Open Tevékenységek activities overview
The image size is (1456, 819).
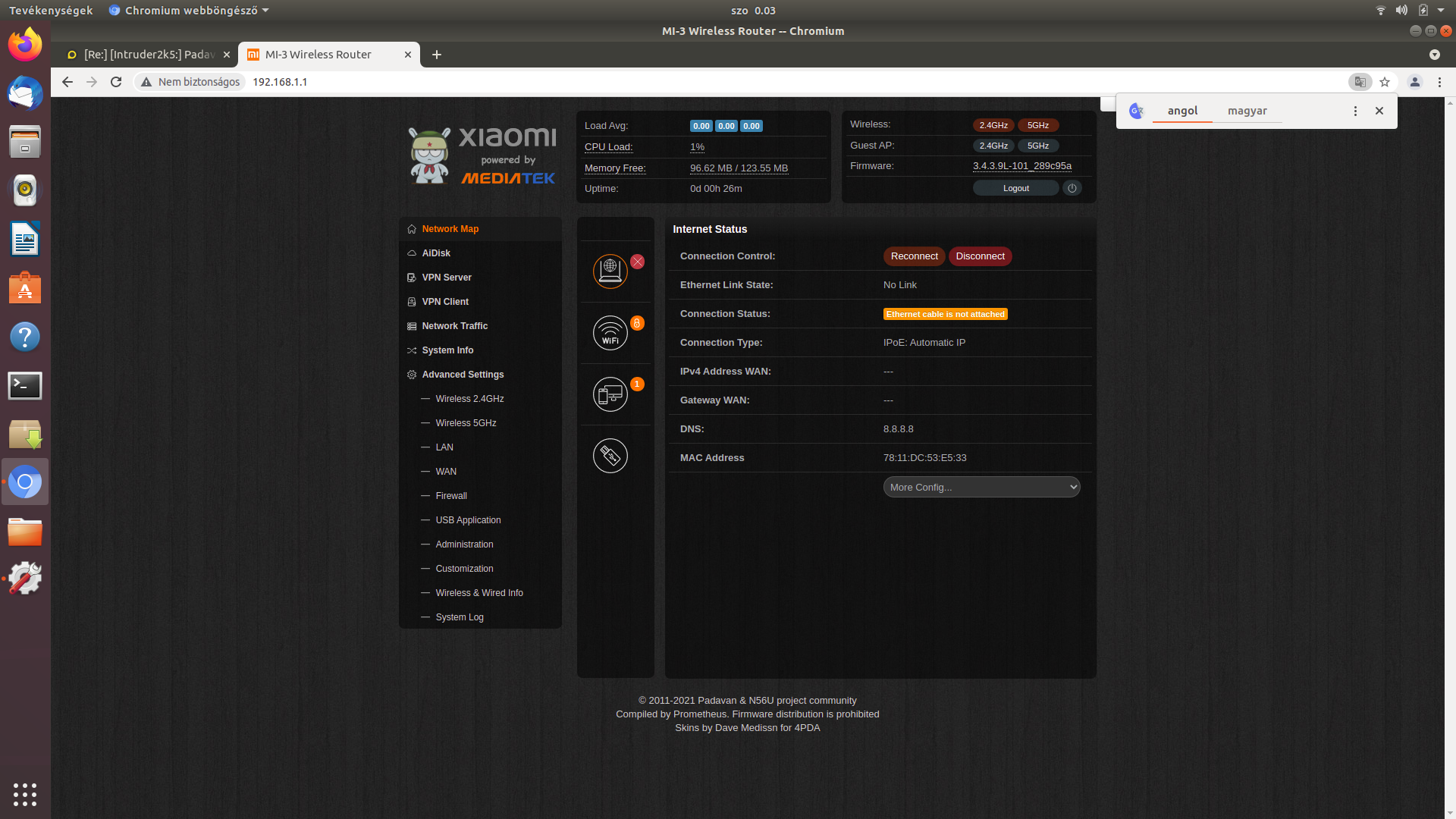[51, 11]
